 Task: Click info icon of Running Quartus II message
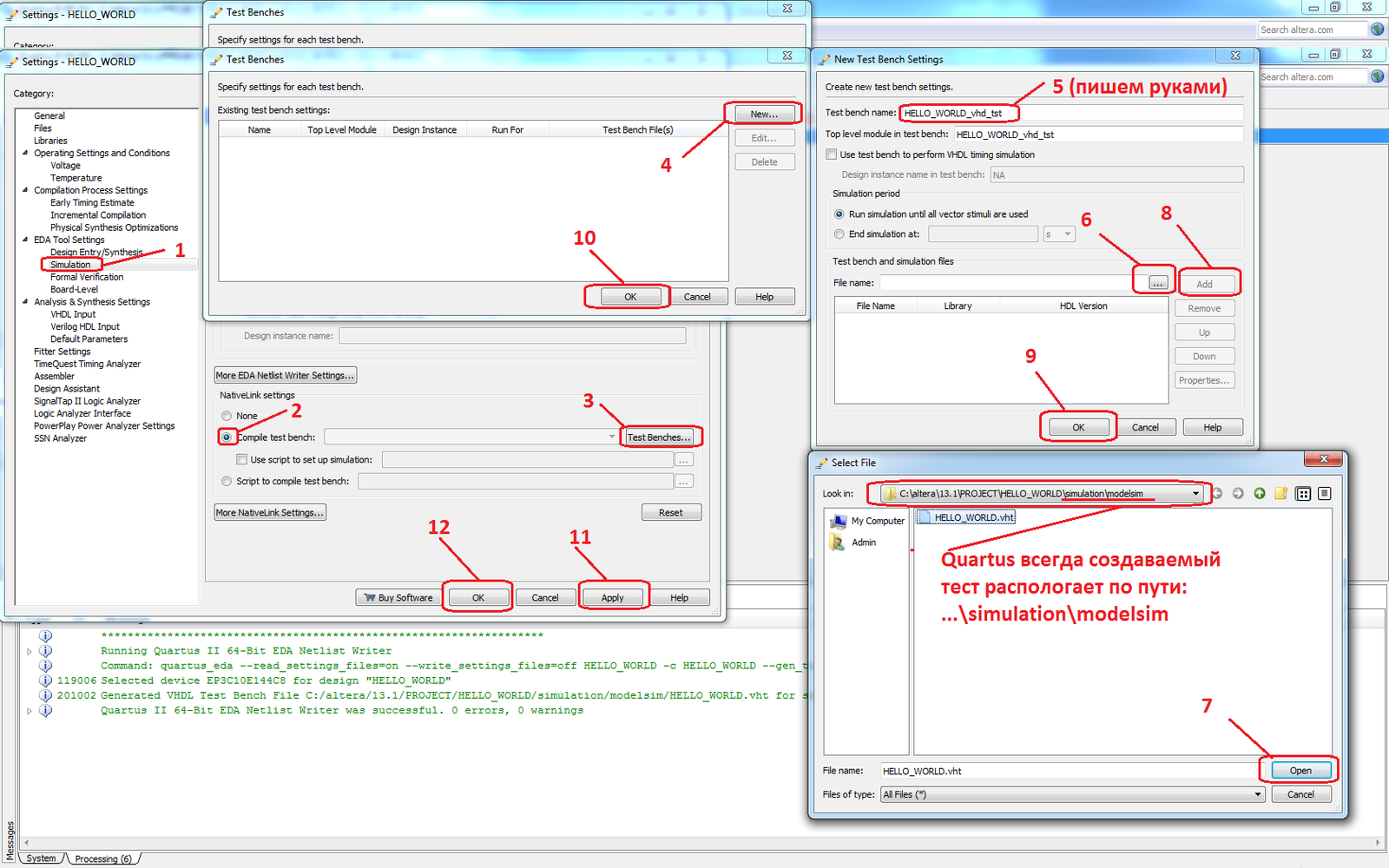point(45,651)
